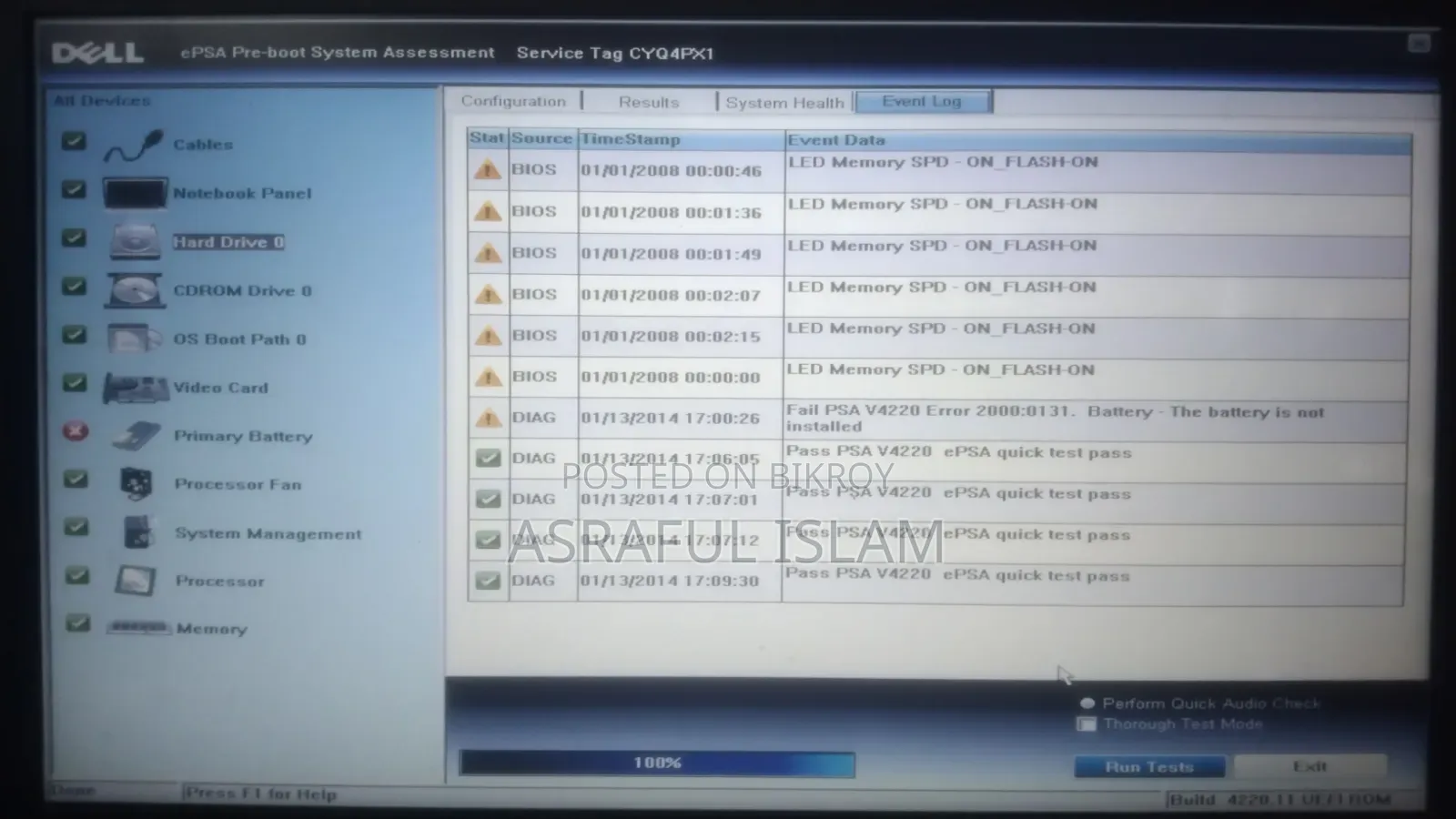
Task: Select the Processor chip icon
Action: (136, 581)
